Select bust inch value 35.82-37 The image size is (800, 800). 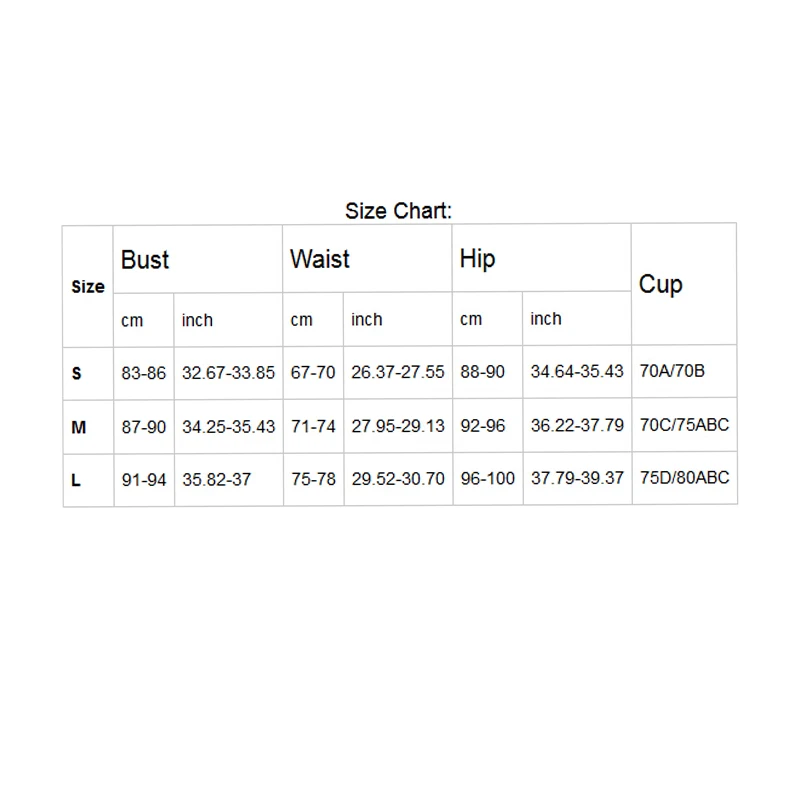click(x=216, y=480)
